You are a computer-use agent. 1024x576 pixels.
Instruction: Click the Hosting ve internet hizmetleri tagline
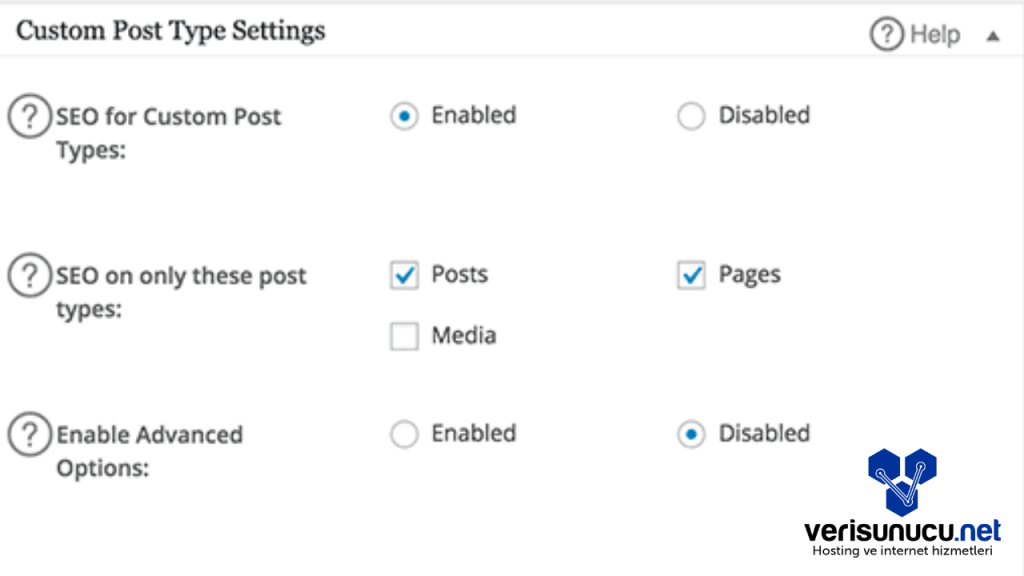click(x=901, y=552)
